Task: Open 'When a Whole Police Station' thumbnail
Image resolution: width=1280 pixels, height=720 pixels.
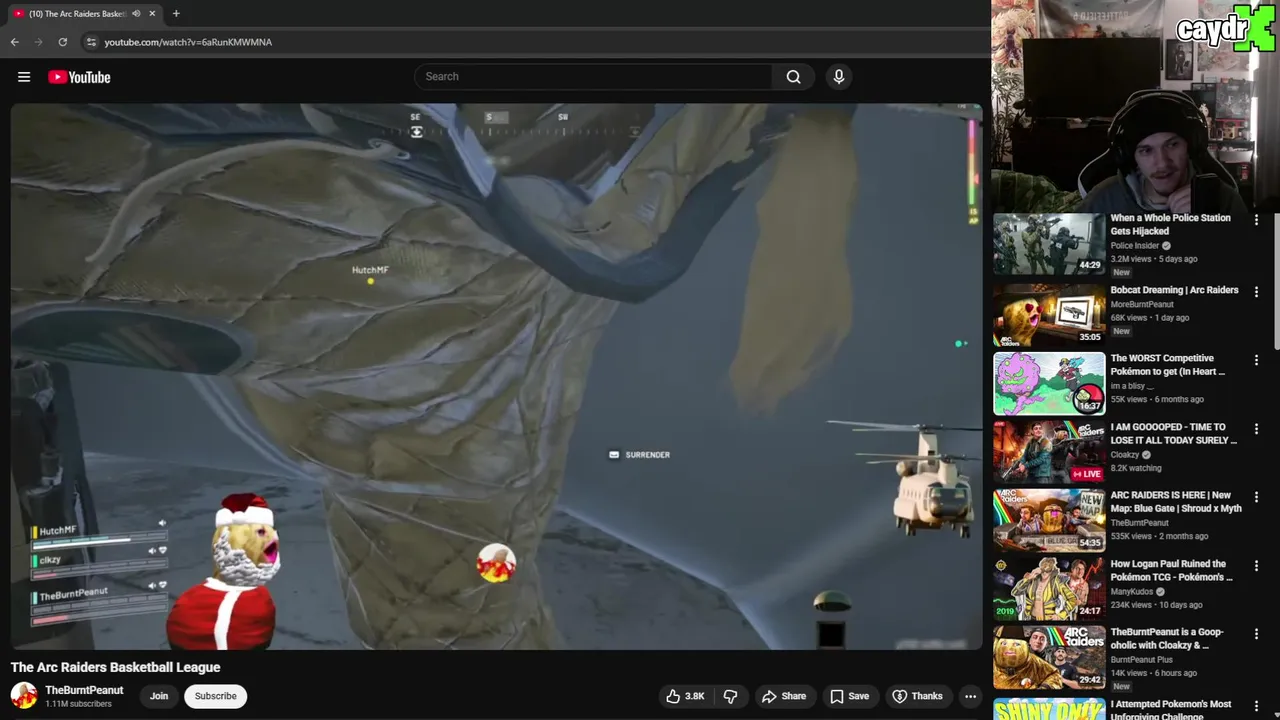Action: tap(1049, 244)
